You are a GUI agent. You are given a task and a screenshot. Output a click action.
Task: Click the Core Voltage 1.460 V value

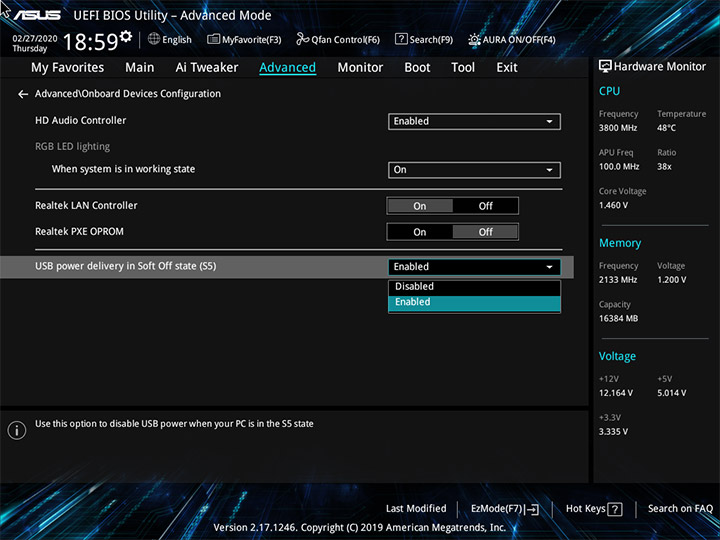(x=613, y=205)
